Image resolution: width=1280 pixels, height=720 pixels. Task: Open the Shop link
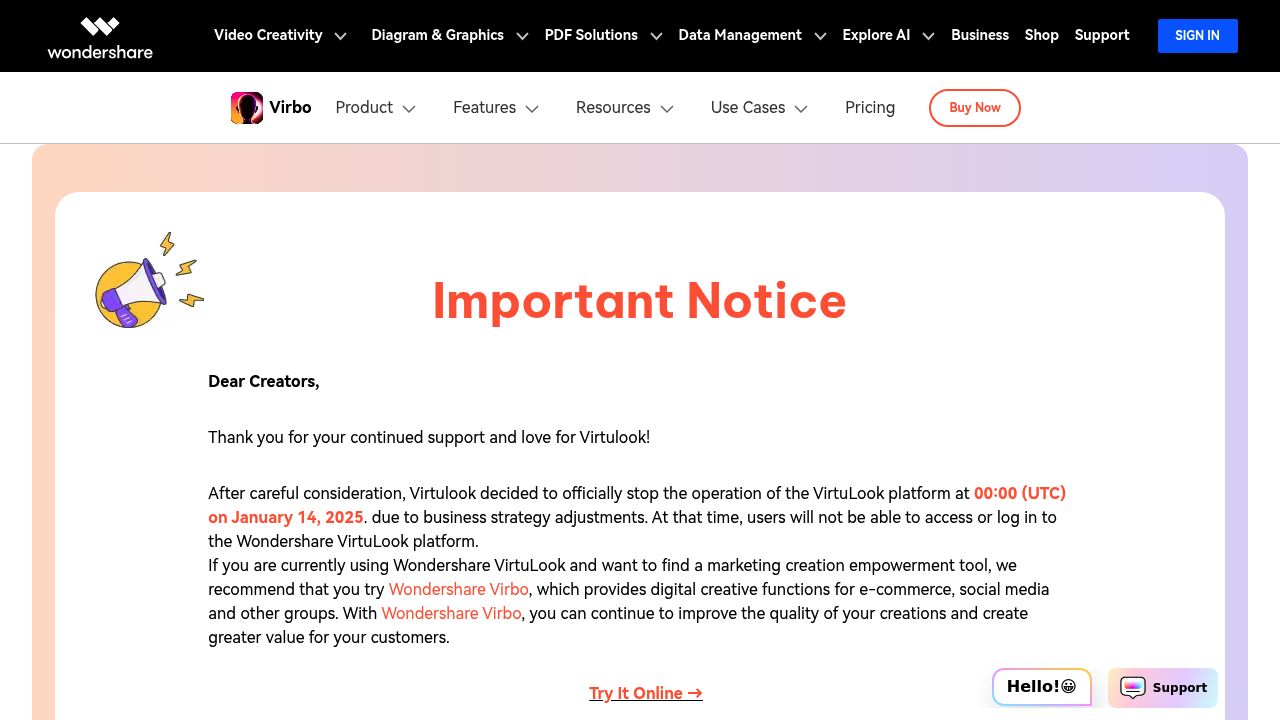1041,35
